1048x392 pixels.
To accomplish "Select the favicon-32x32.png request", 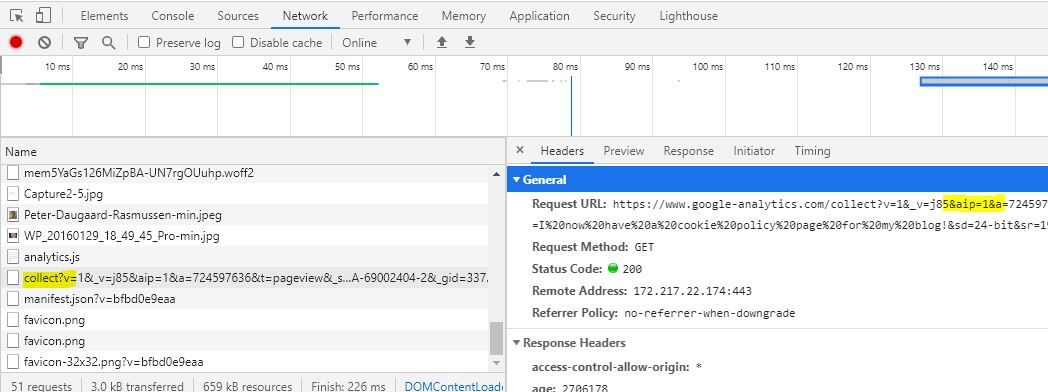I will point(245,362).
